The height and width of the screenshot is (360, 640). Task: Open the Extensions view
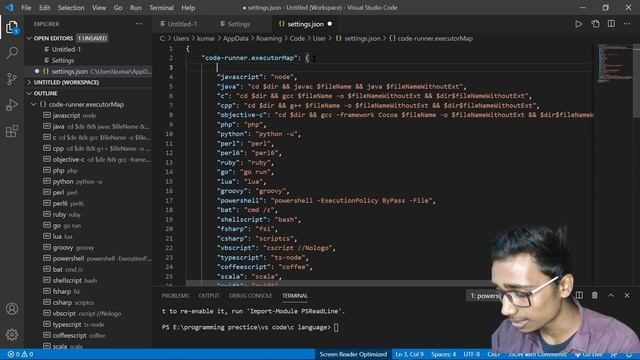pyautogui.click(x=12, y=131)
